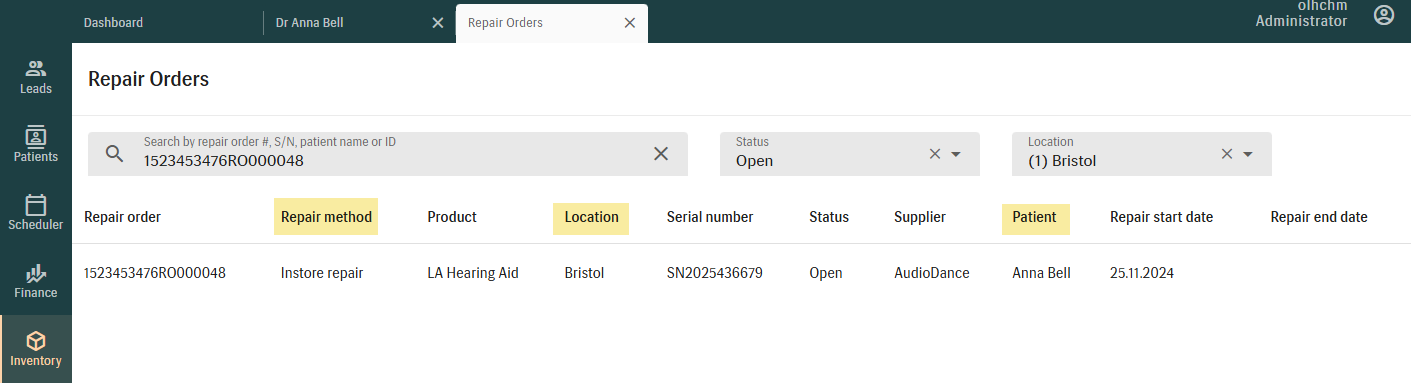
Task: Clear the Location filter selection
Action: click(x=1227, y=154)
